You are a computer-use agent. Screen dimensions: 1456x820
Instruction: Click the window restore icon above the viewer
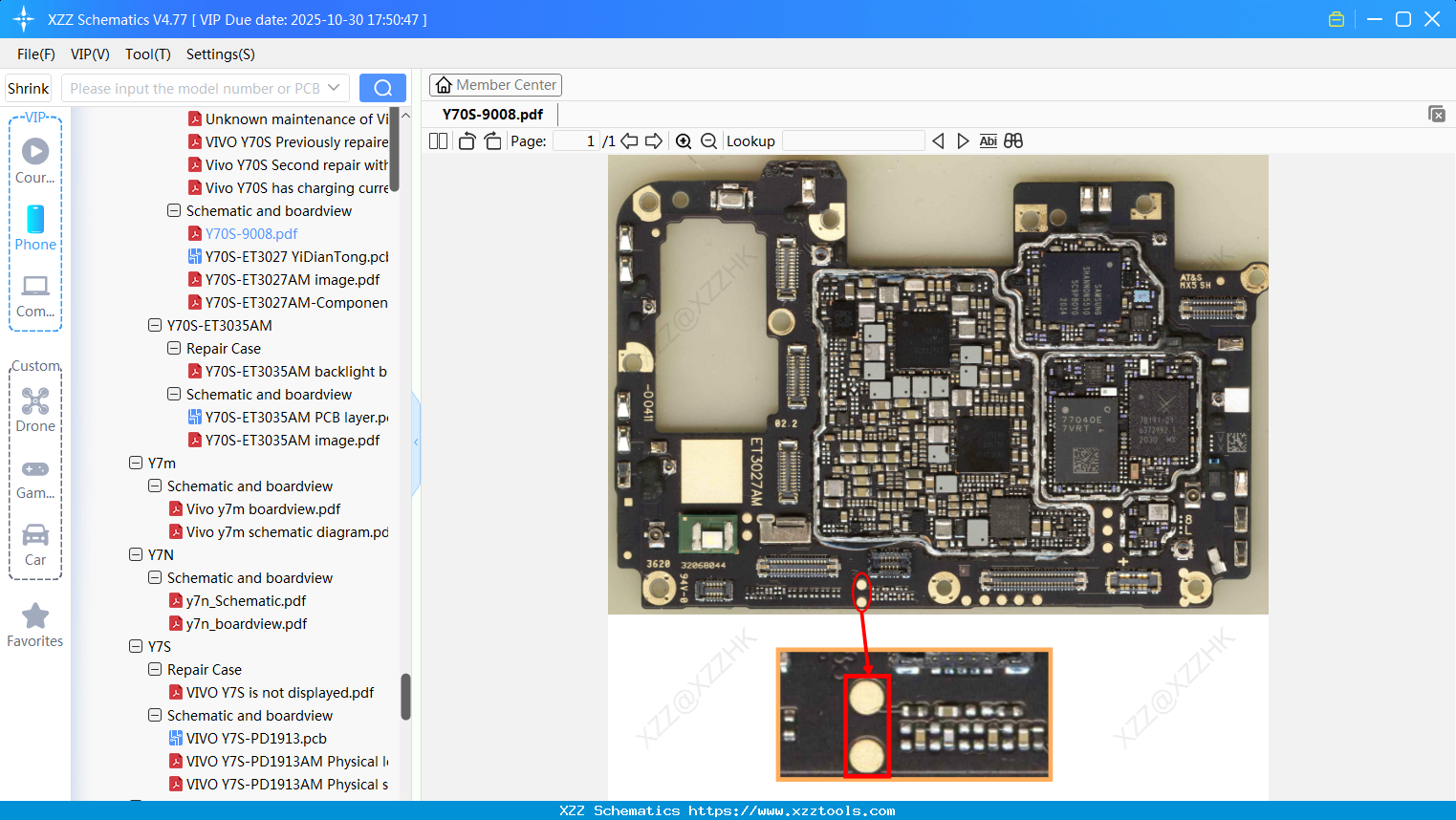click(1437, 114)
